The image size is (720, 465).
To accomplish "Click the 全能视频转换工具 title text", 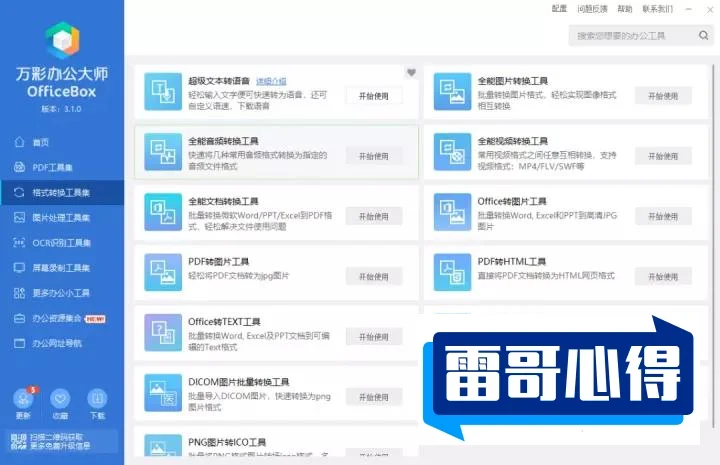I will pyautogui.click(x=512, y=141).
